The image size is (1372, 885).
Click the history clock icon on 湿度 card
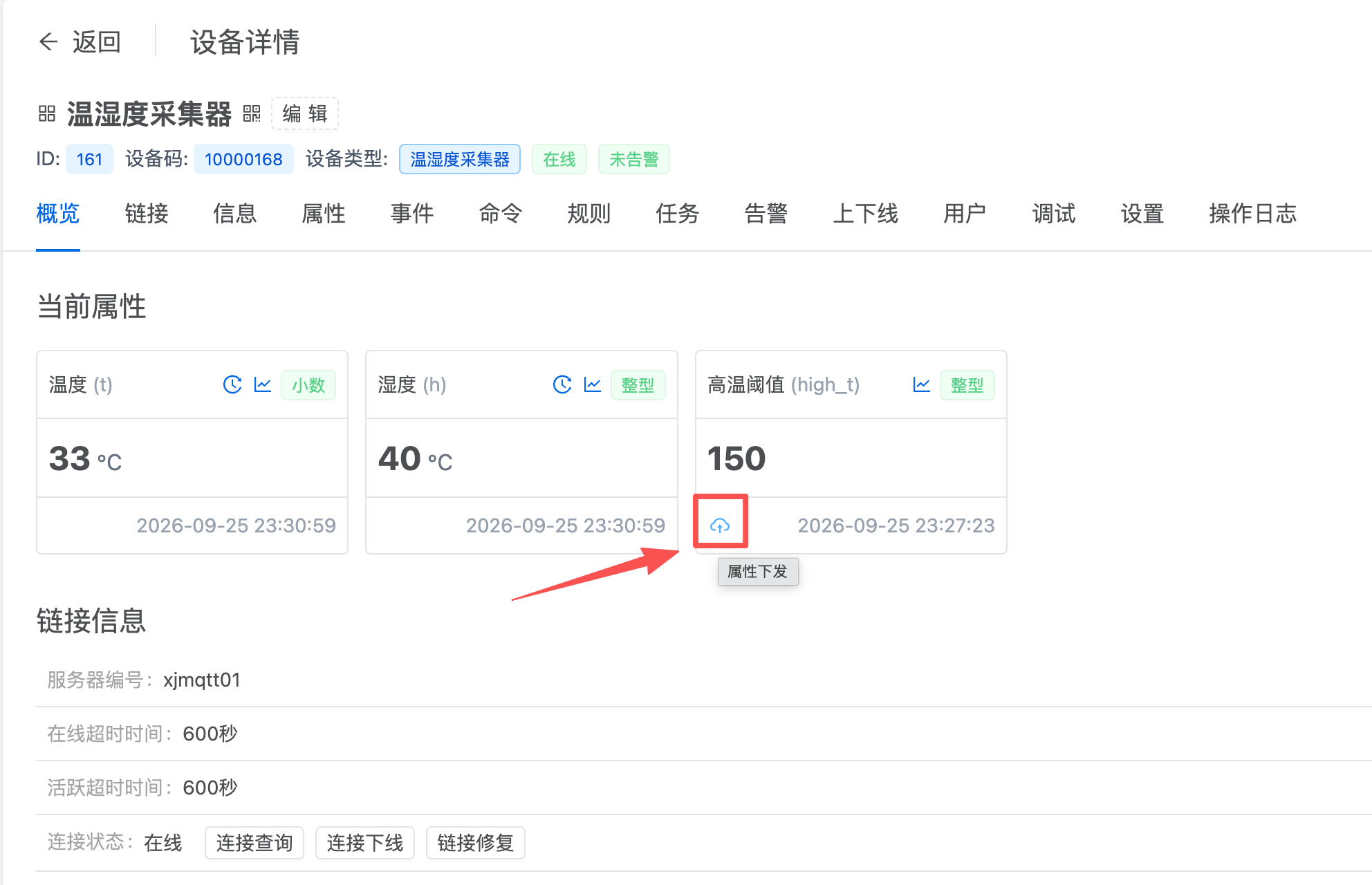coord(562,384)
